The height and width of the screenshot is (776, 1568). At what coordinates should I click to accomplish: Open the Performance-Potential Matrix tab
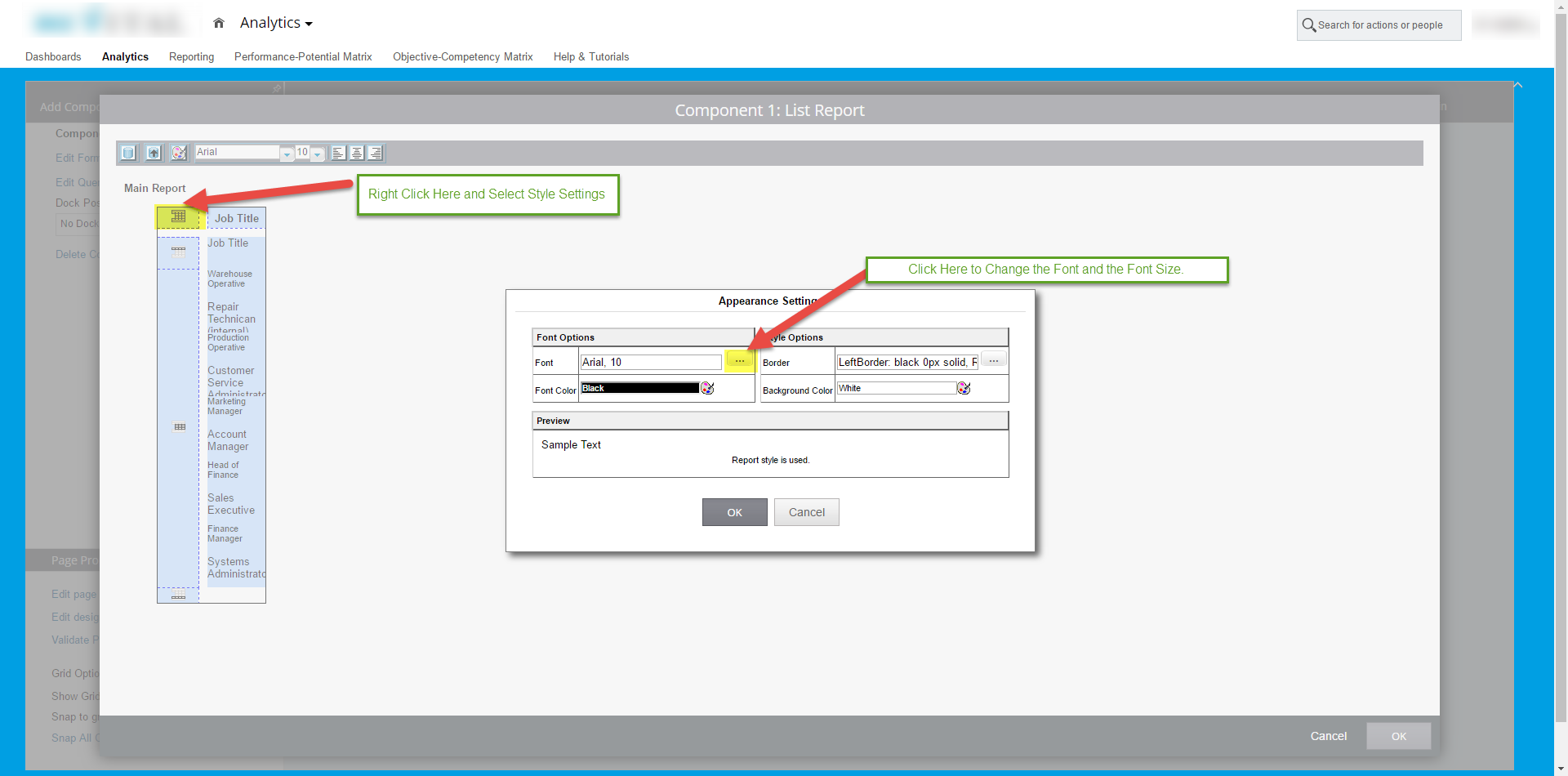[x=303, y=56]
